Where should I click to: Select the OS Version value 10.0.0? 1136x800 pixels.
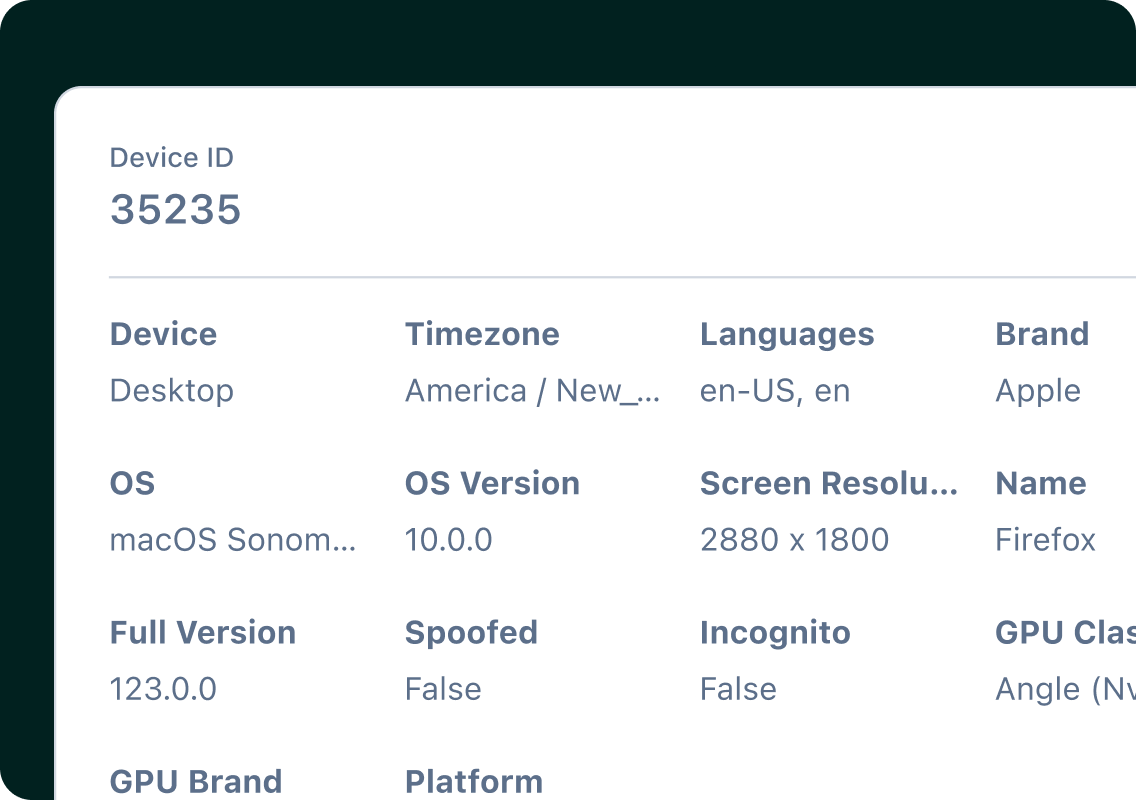click(448, 540)
